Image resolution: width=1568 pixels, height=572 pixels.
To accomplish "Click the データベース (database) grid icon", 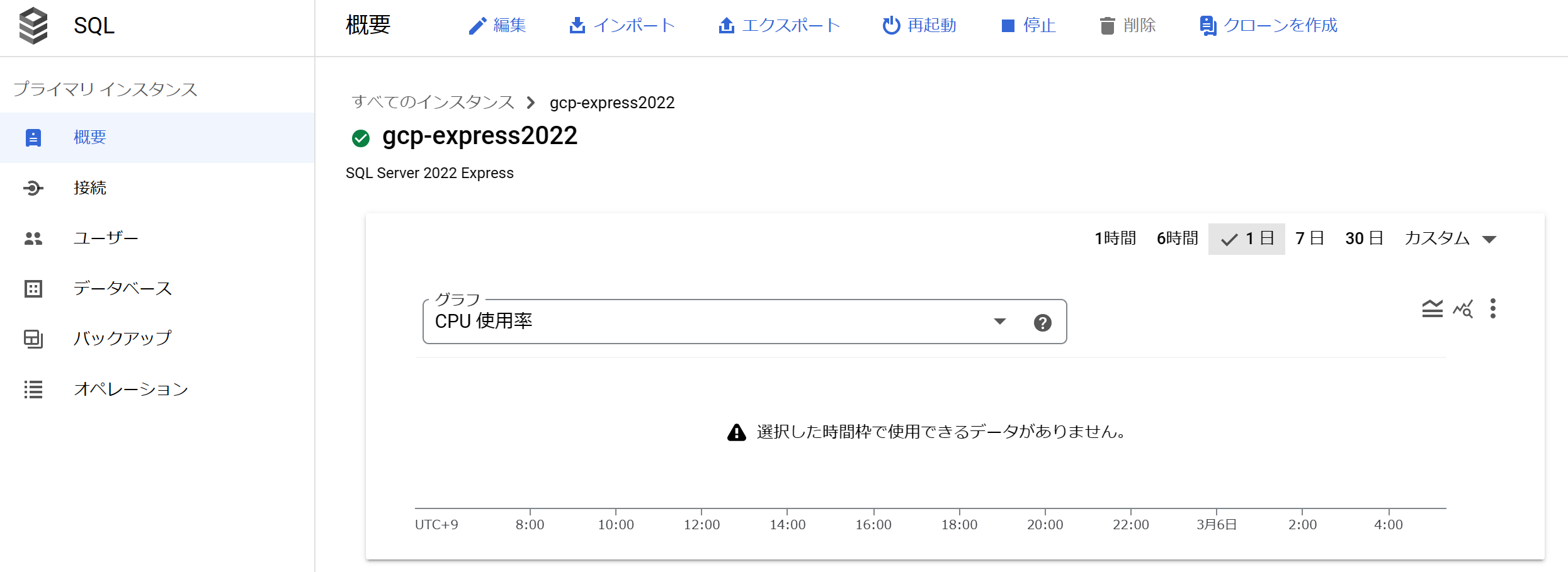I will [33, 288].
